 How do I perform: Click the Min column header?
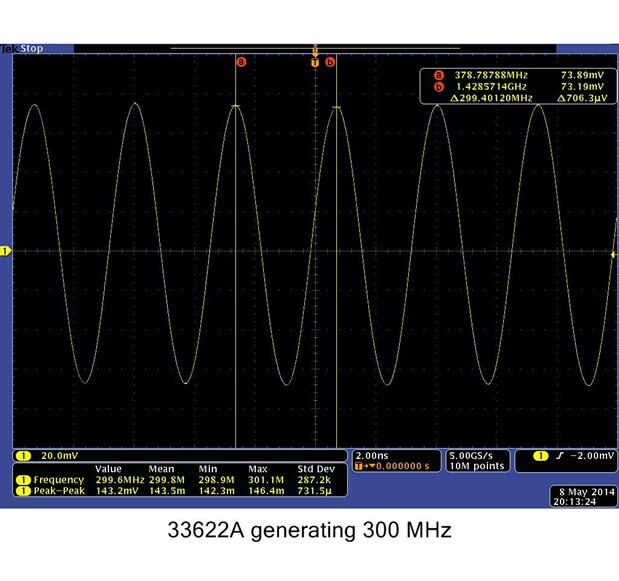pos(208,469)
